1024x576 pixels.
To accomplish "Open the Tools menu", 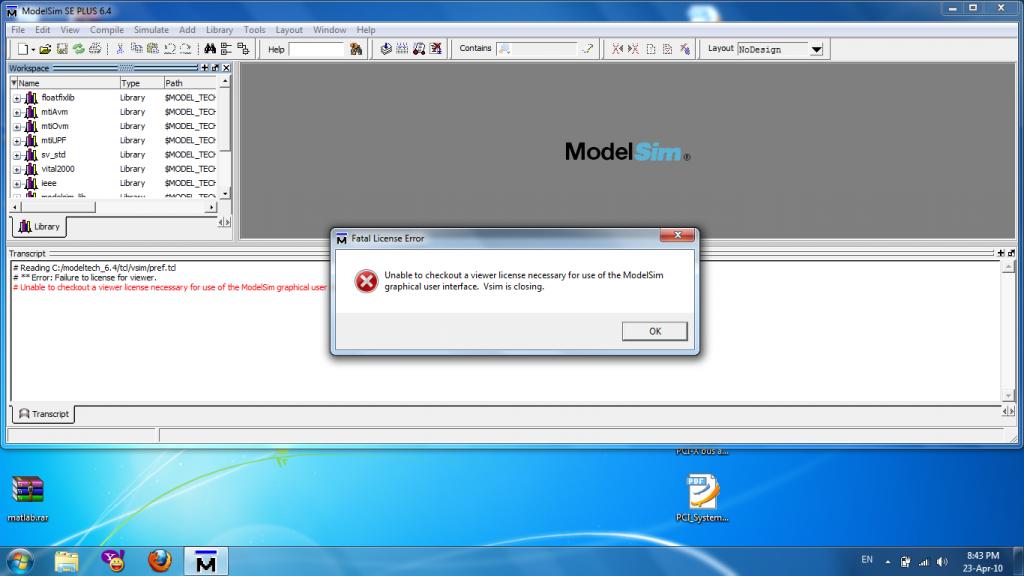I will coord(254,30).
